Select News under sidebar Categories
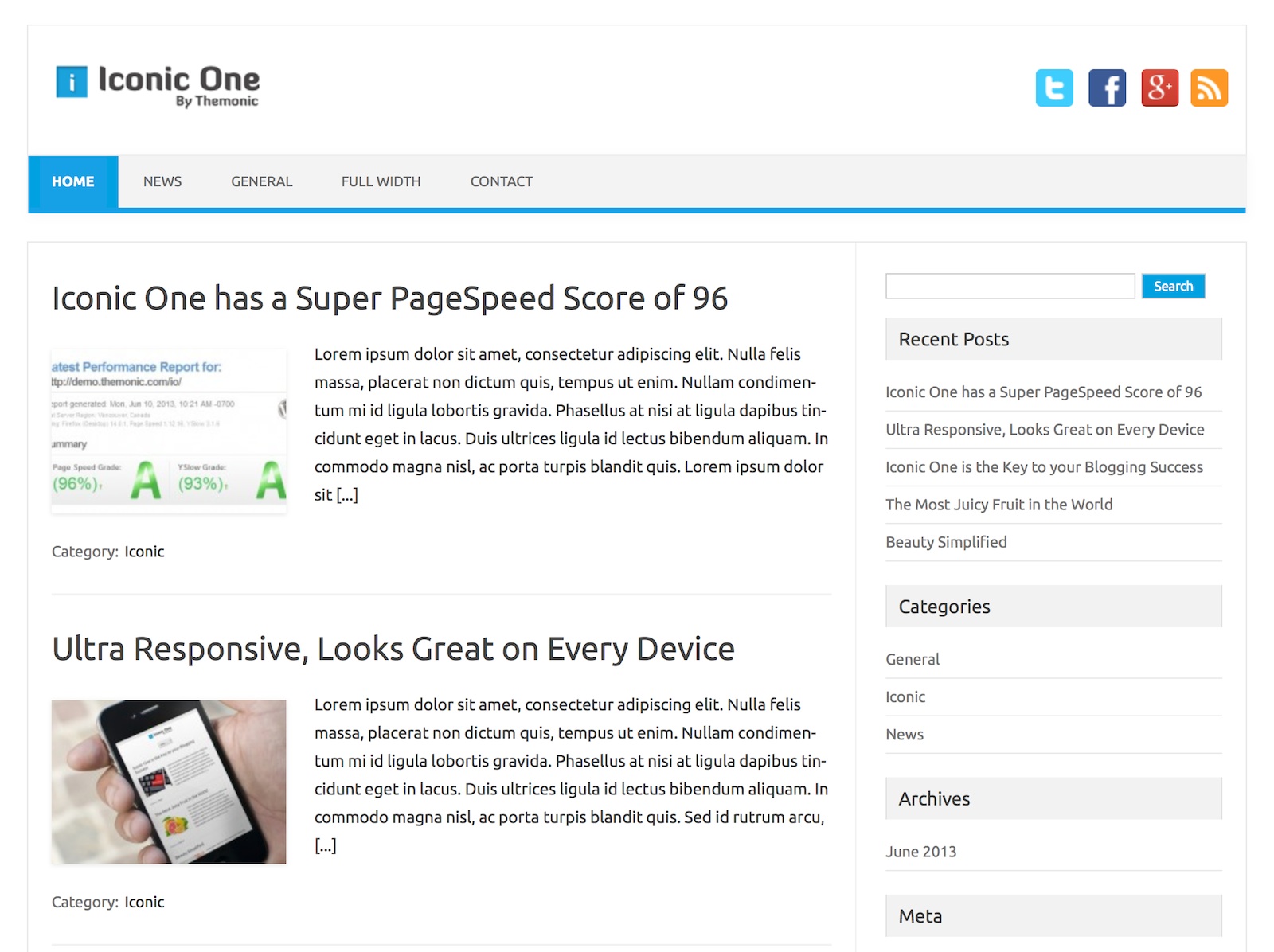This screenshot has height=952, width=1274. 905,735
